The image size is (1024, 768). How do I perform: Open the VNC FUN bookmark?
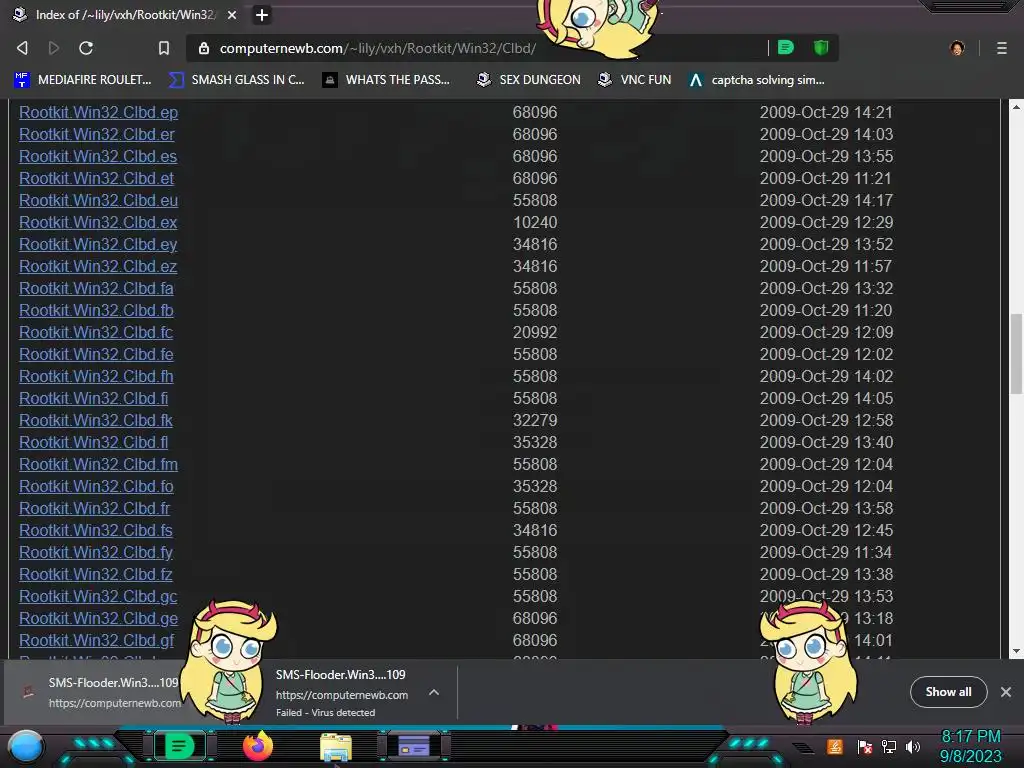click(635, 80)
